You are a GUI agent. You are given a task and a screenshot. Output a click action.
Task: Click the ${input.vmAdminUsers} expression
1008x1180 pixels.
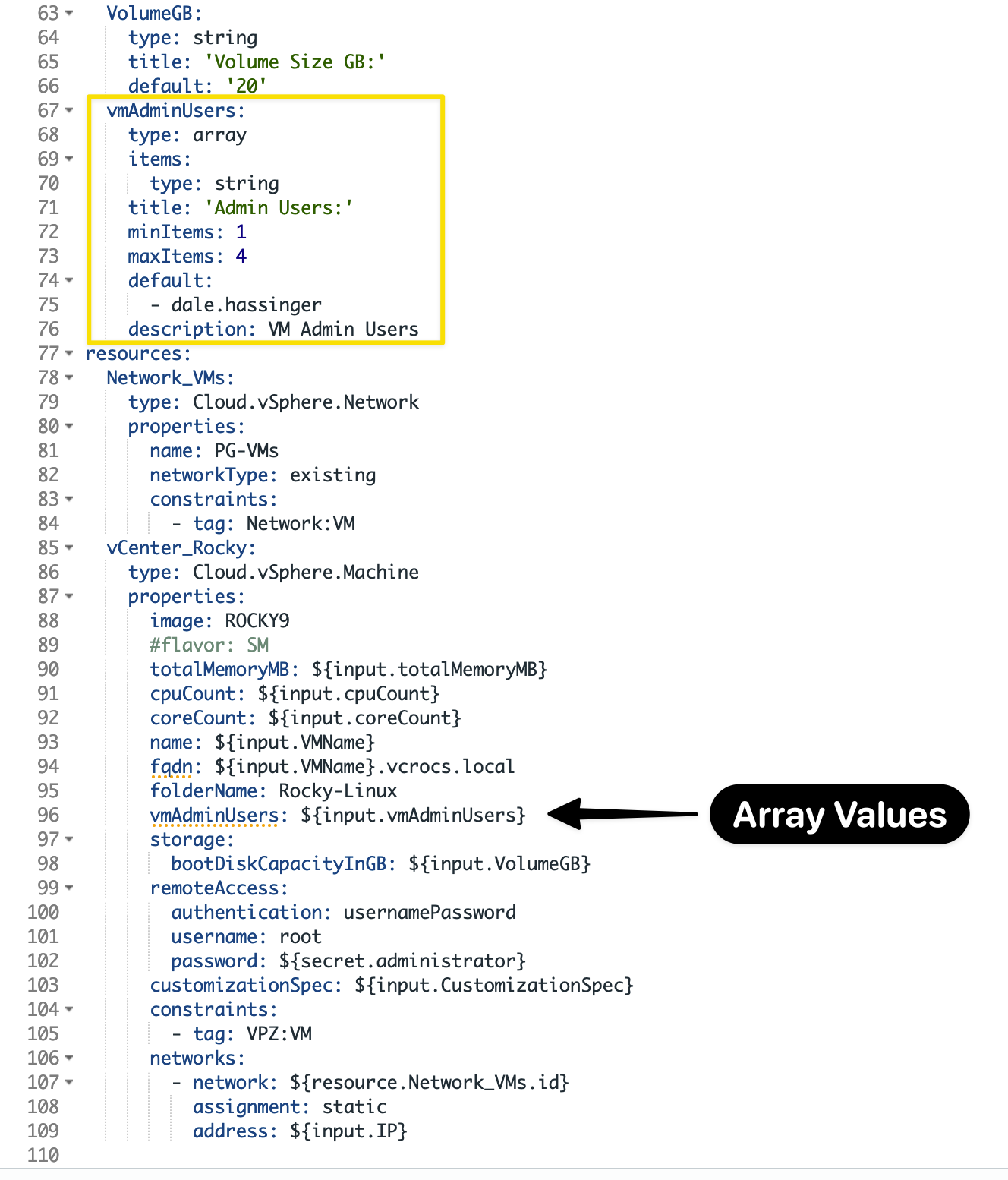[x=413, y=816]
